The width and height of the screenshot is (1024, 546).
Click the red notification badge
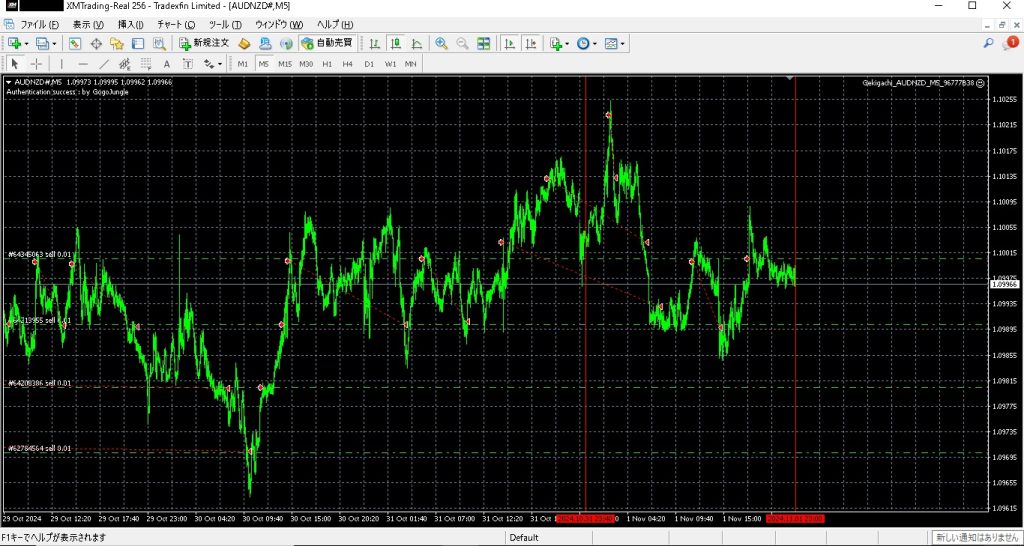(1012, 43)
